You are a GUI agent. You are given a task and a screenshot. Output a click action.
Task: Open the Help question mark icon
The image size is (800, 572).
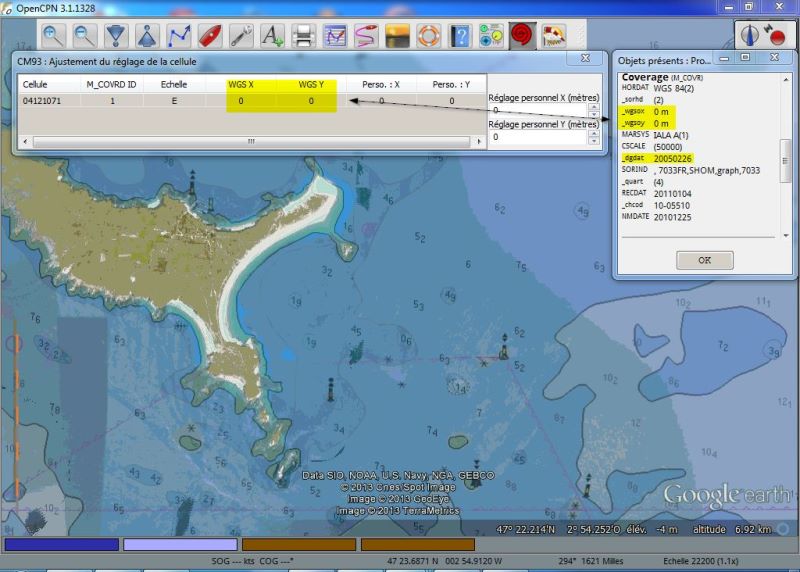[460, 36]
